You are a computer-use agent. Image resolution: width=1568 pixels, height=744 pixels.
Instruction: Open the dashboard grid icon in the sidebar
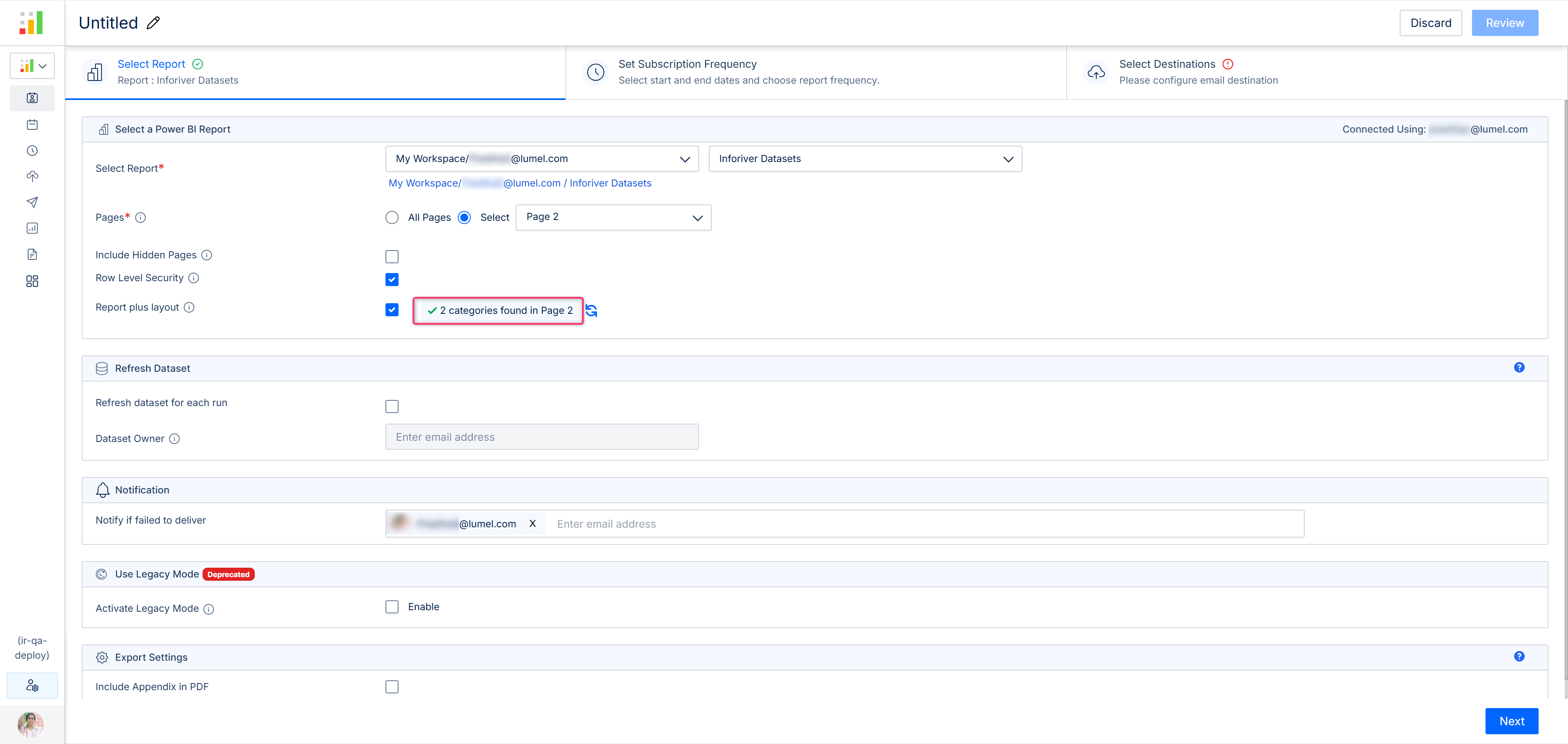tap(32, 281)
